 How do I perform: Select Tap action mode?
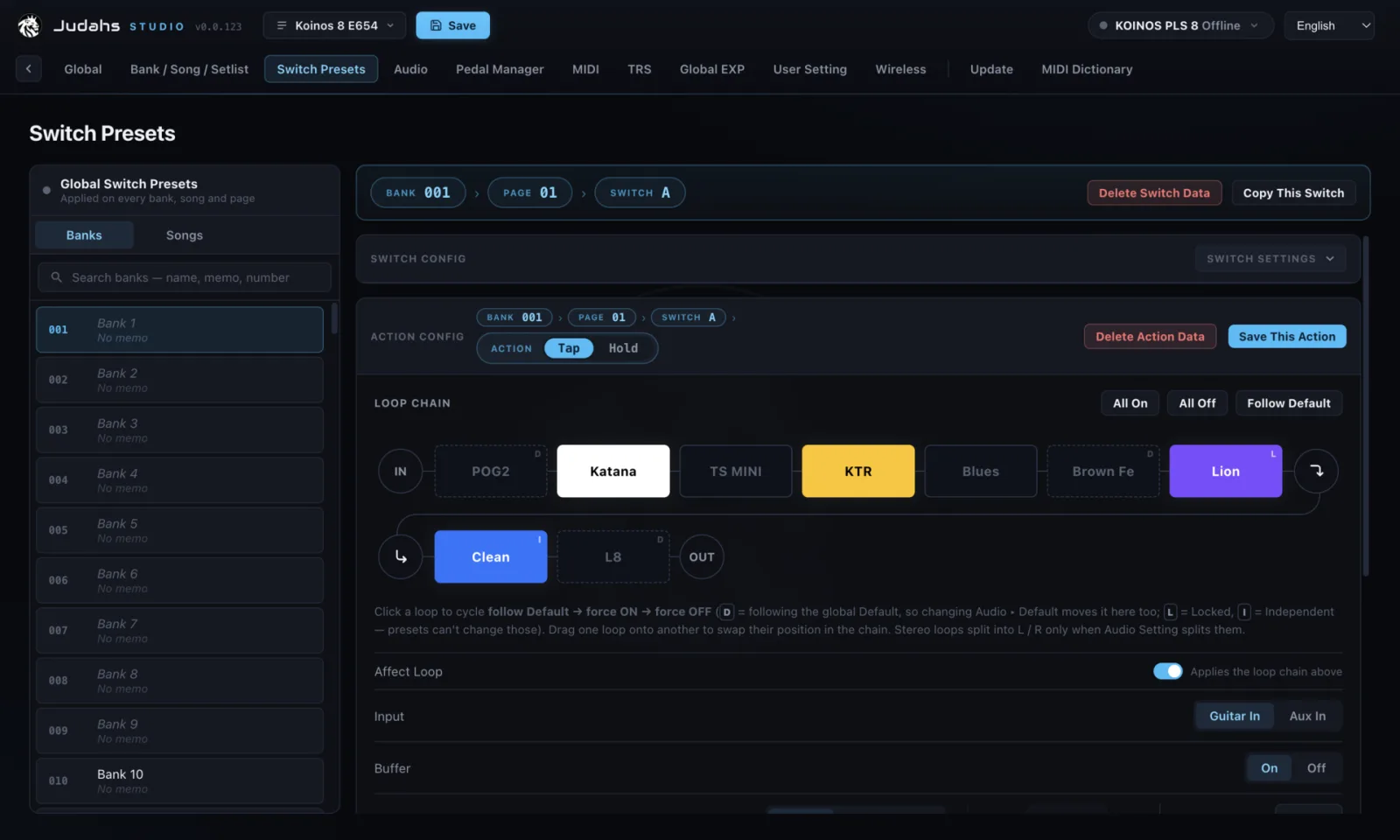pos(569,348)
